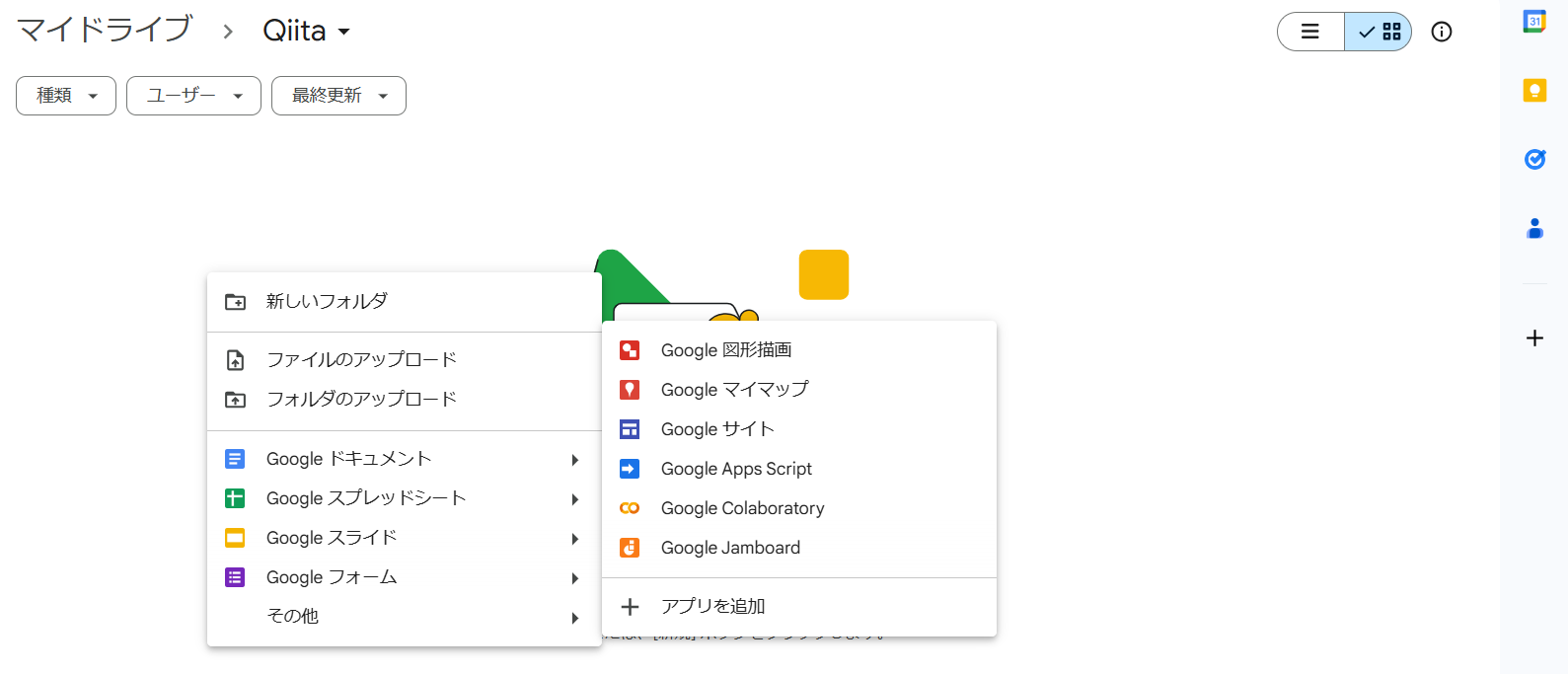Go to マイドライブ in the breadcrumb
This screenshot has height=674, width=1568.
[x=105, y=30]
